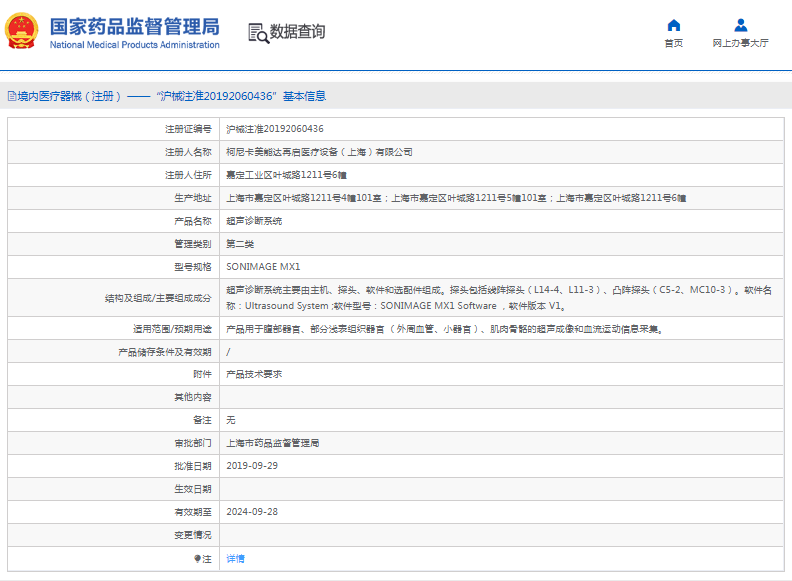792x581 pixels.
Task: Open the 数据查询 header link
Action: [297, 32]
